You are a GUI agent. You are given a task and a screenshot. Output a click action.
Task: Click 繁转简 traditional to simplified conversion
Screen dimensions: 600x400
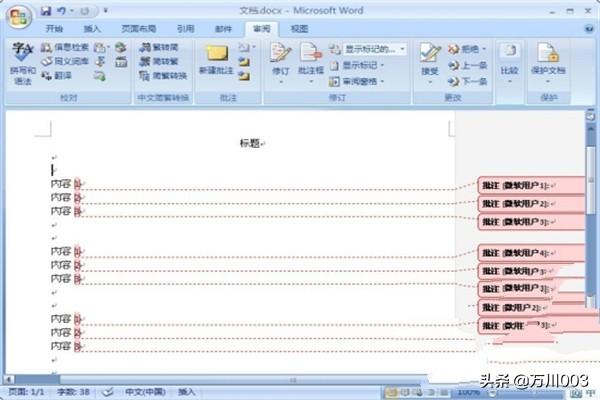coord(159,47)
